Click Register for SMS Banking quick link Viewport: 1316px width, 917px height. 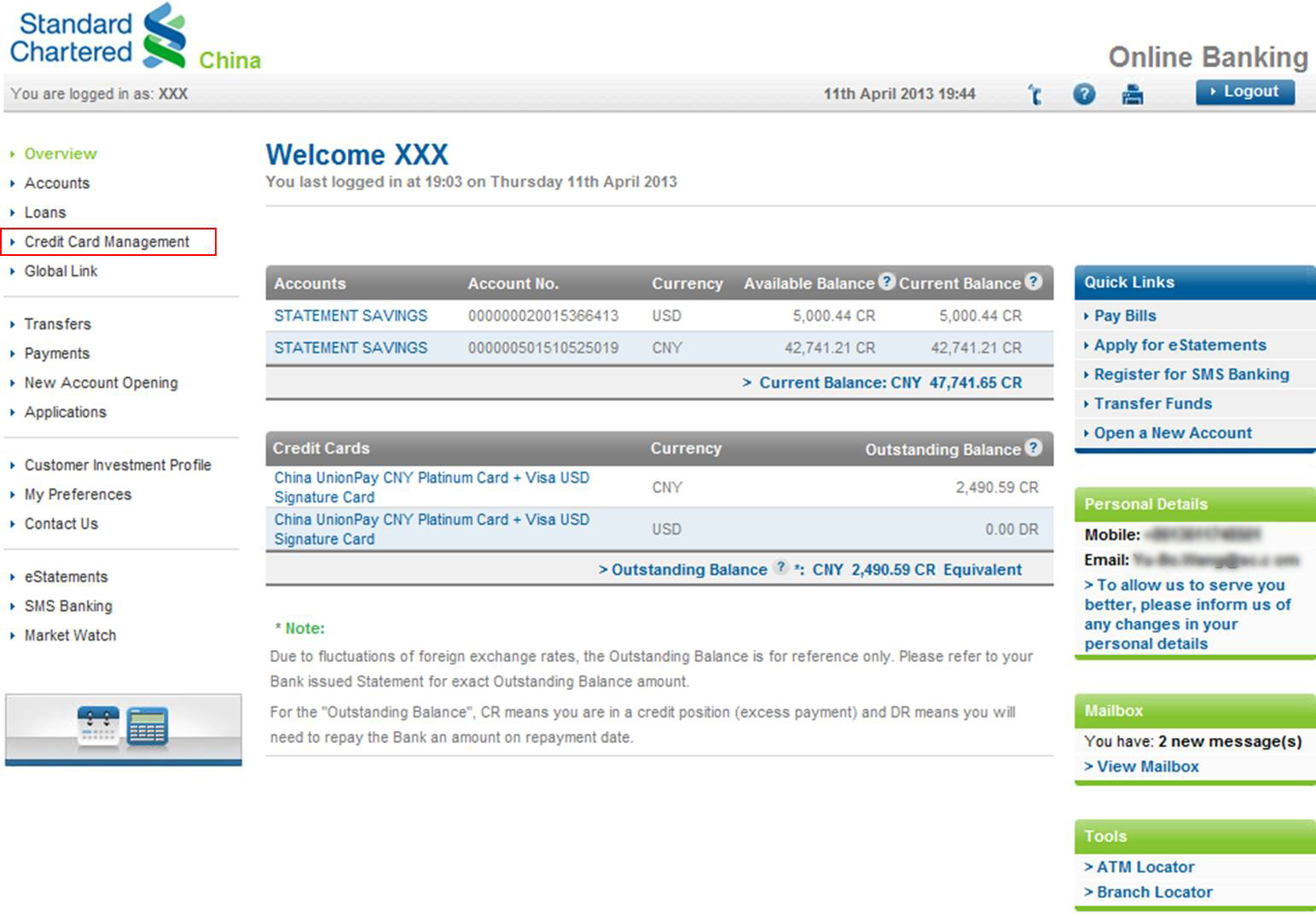[x=1191, y=374]
